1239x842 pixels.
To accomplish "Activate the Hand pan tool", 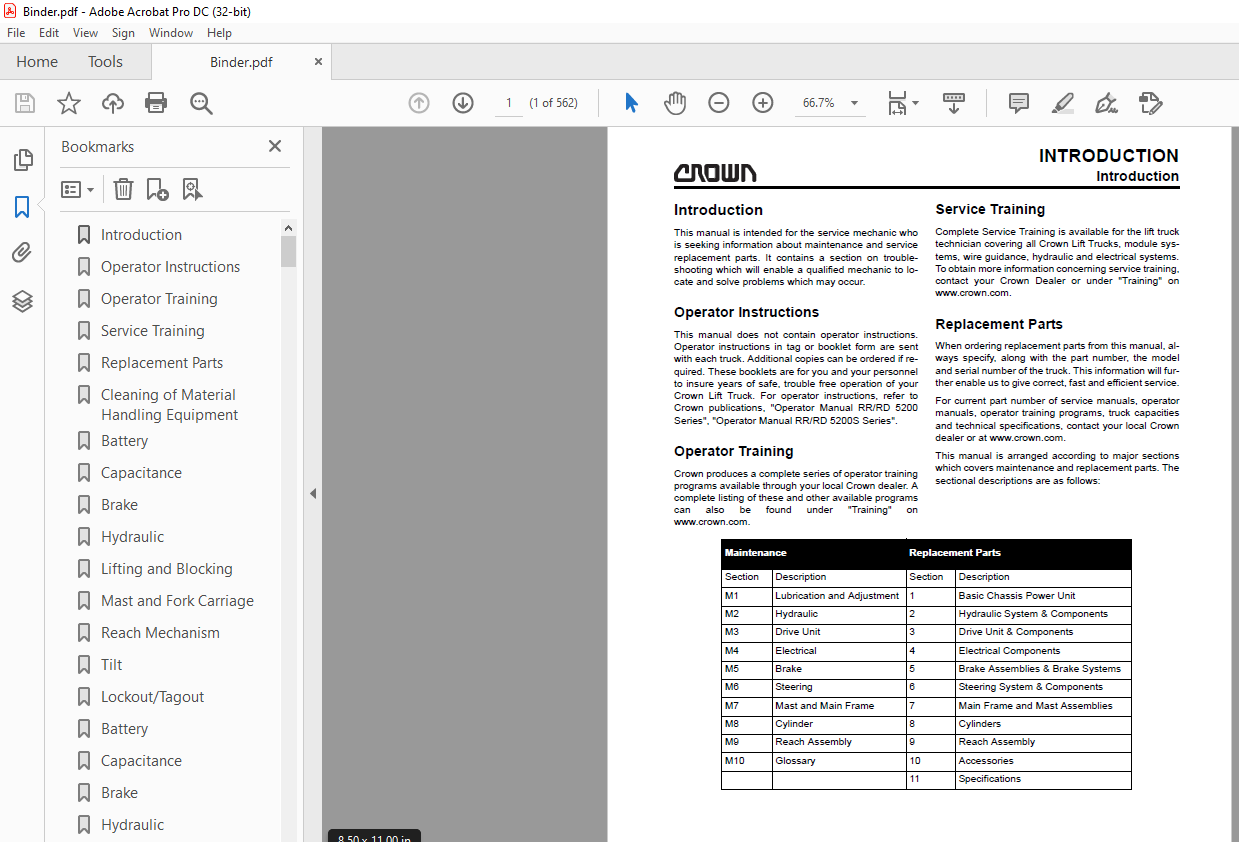I will [675, 103].
